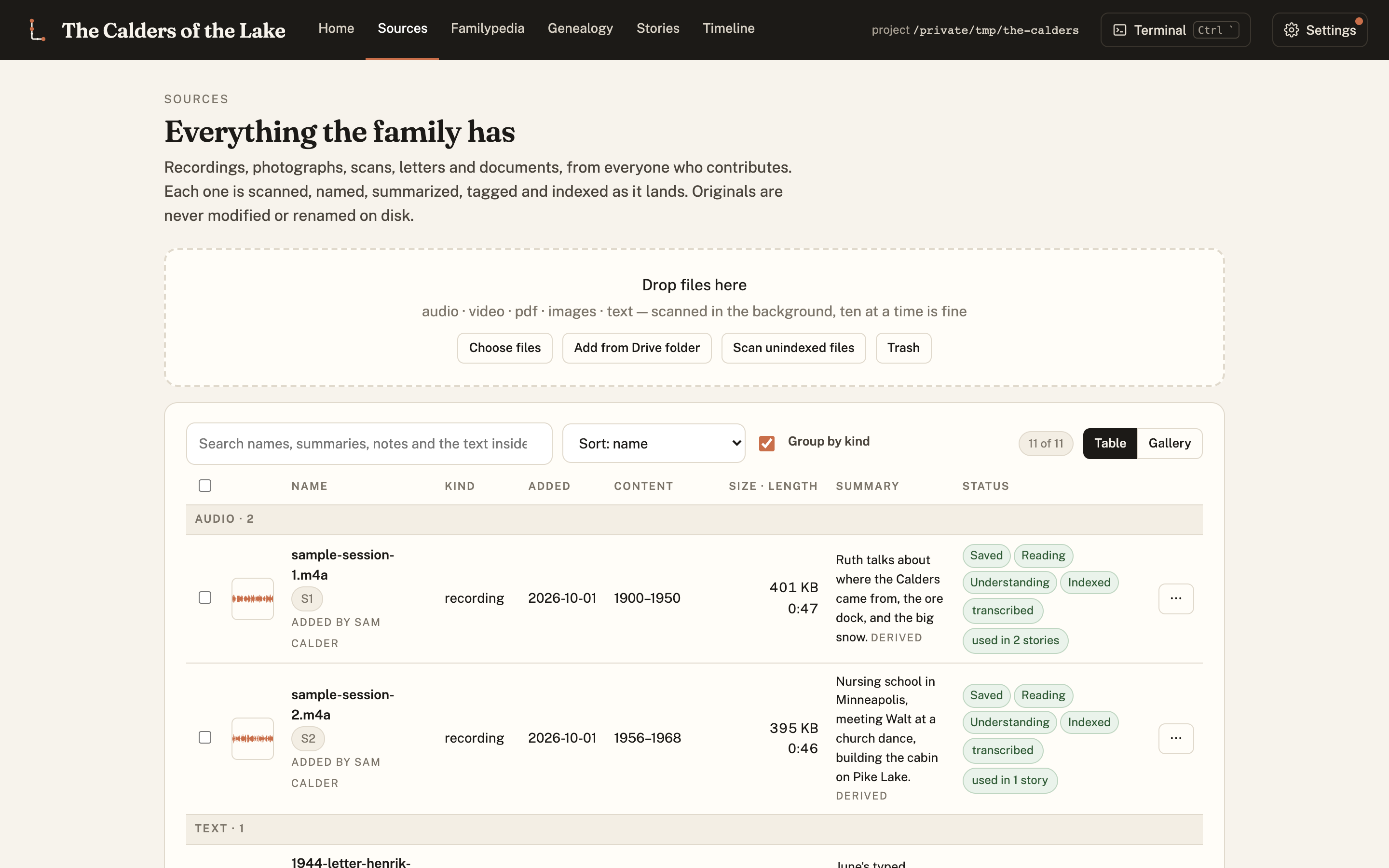
Task: Click Scan unindexed files
Action: click(x=793, y=348)
